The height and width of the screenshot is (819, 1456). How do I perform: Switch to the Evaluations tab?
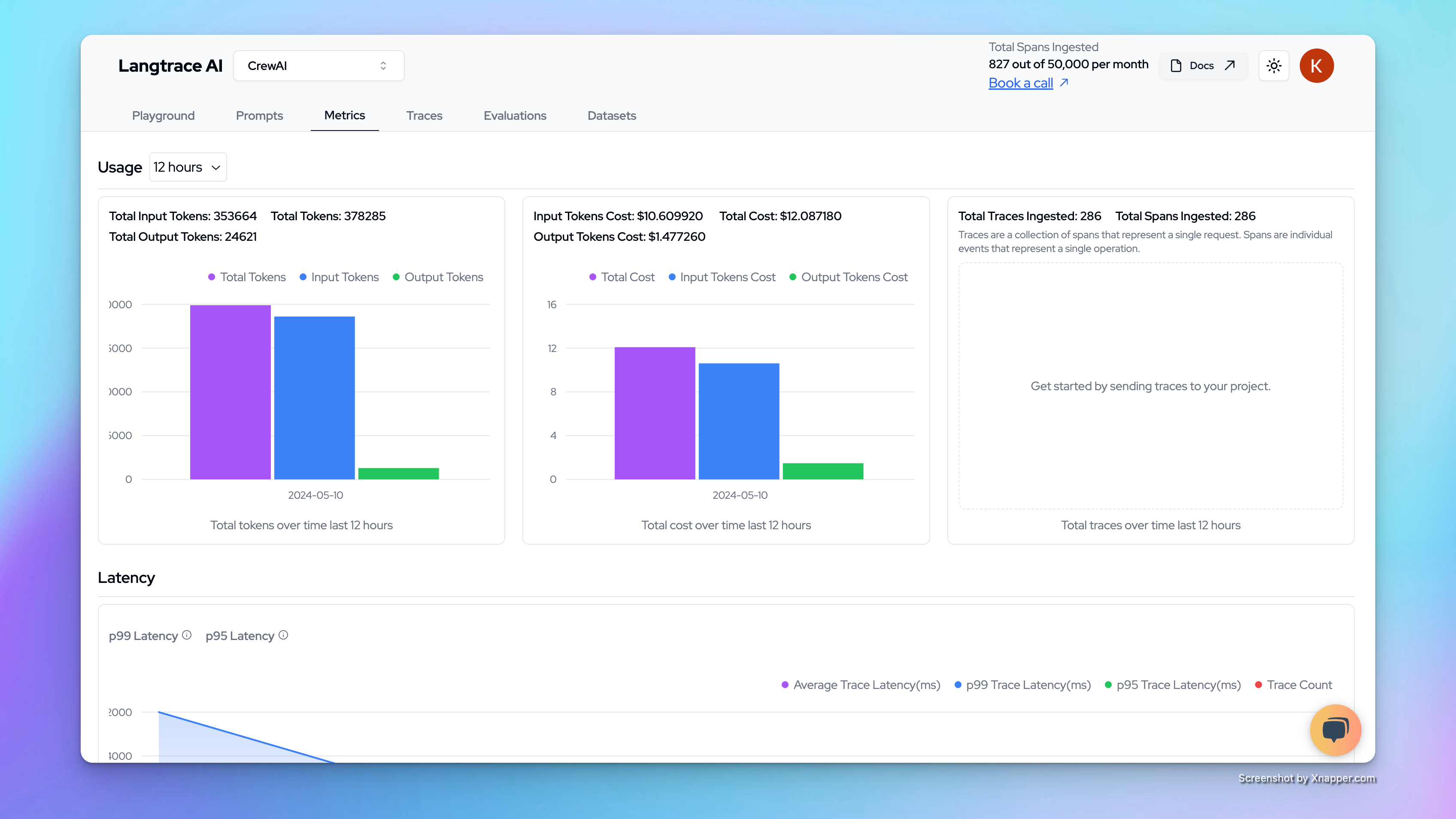click(515, 116)
